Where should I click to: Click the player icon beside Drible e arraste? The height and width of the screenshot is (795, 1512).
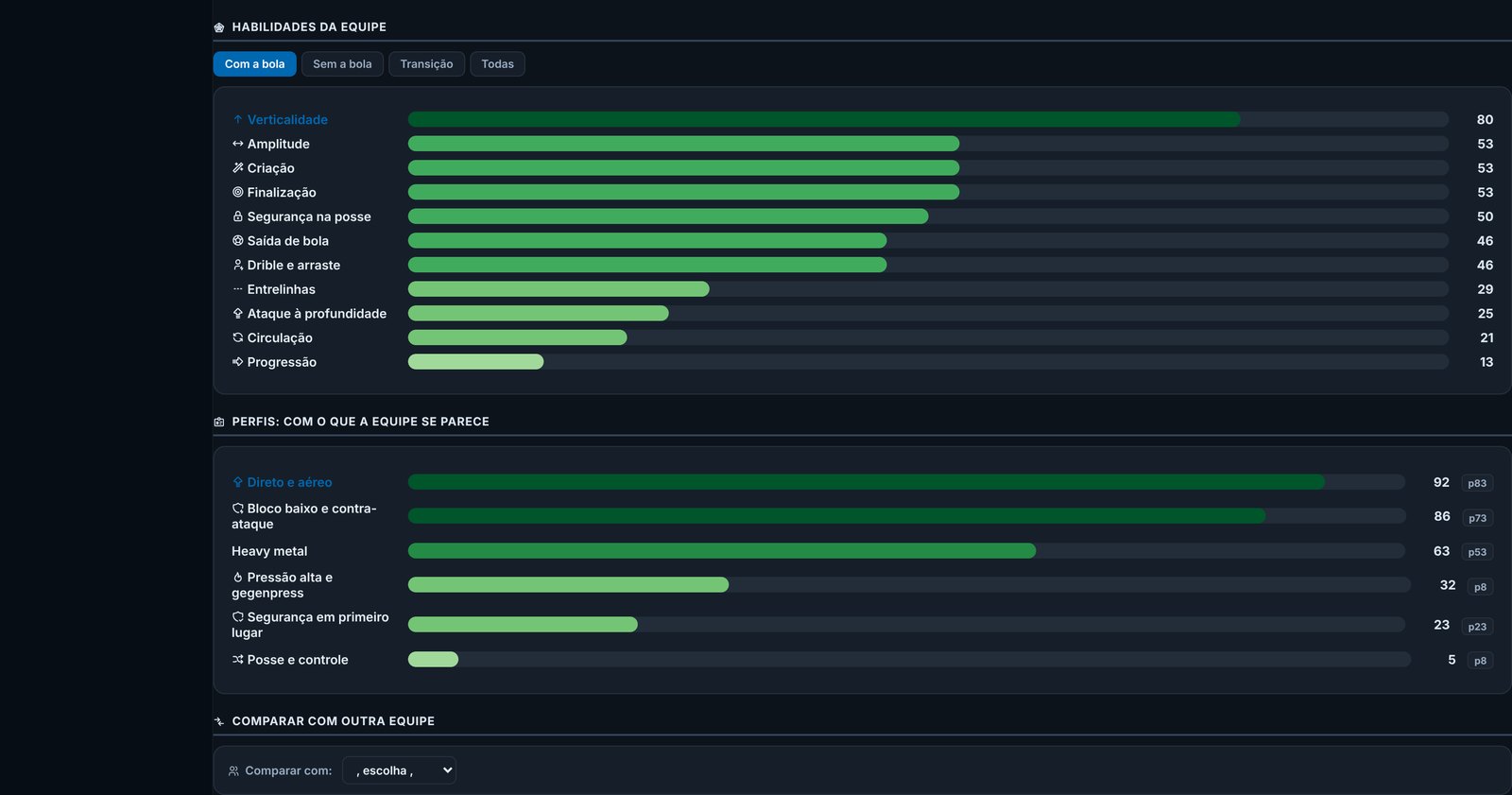tap(237, 266)
